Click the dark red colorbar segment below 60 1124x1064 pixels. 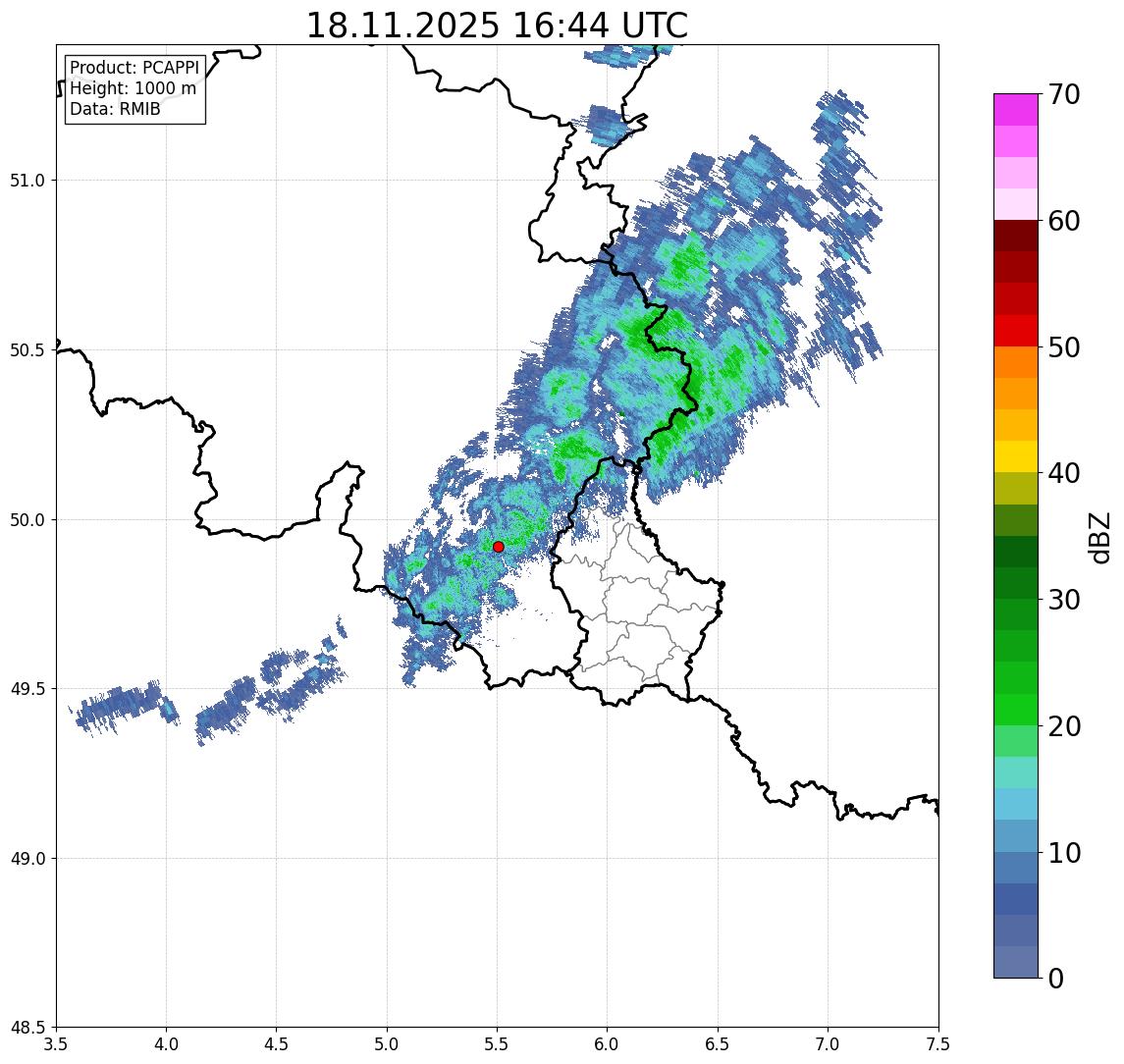pos(1016,236)
